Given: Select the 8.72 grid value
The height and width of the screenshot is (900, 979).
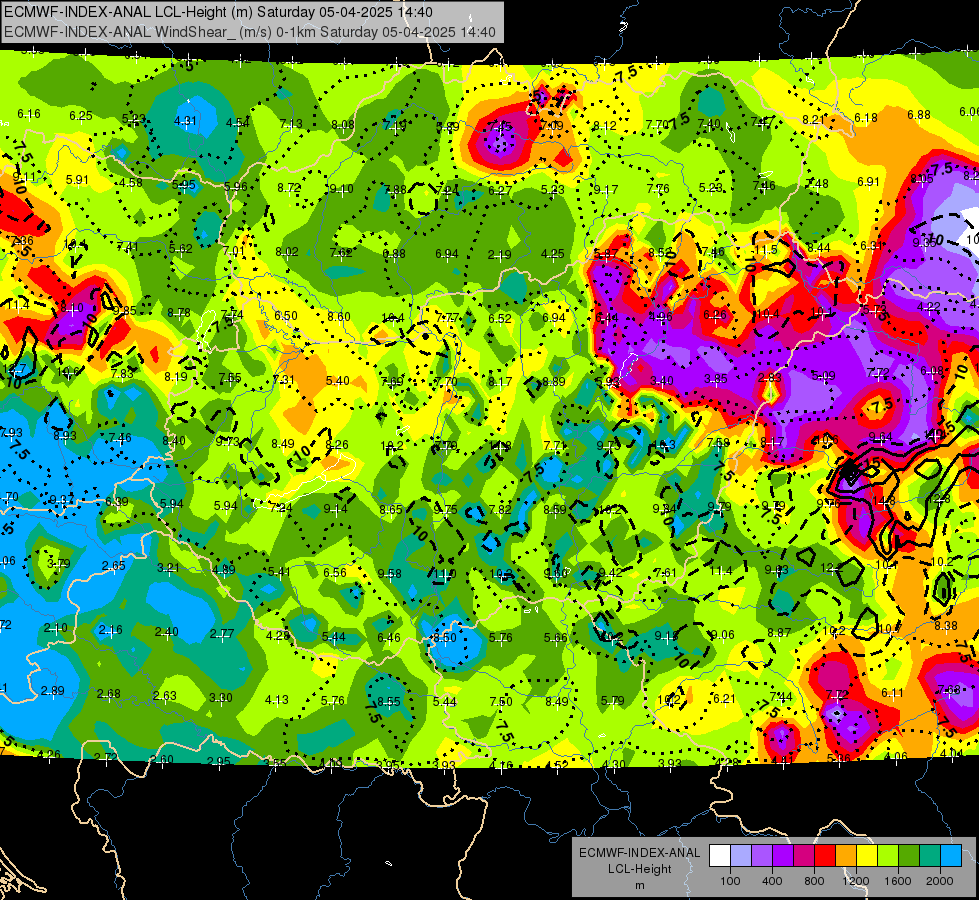Looking at the screenshot, I should coord(289,187).
